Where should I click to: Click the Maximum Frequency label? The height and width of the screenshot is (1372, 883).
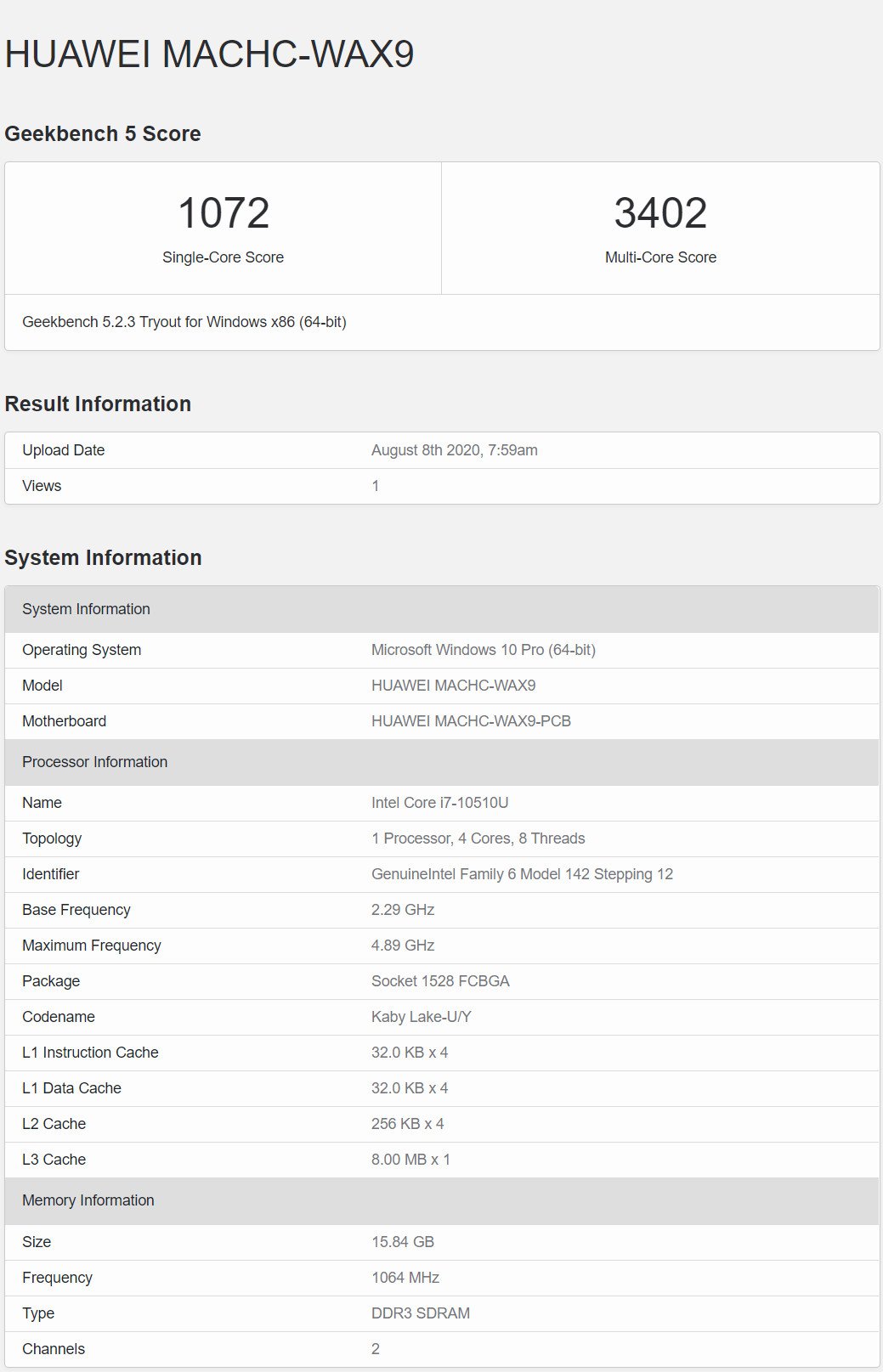tap(92, 946)
